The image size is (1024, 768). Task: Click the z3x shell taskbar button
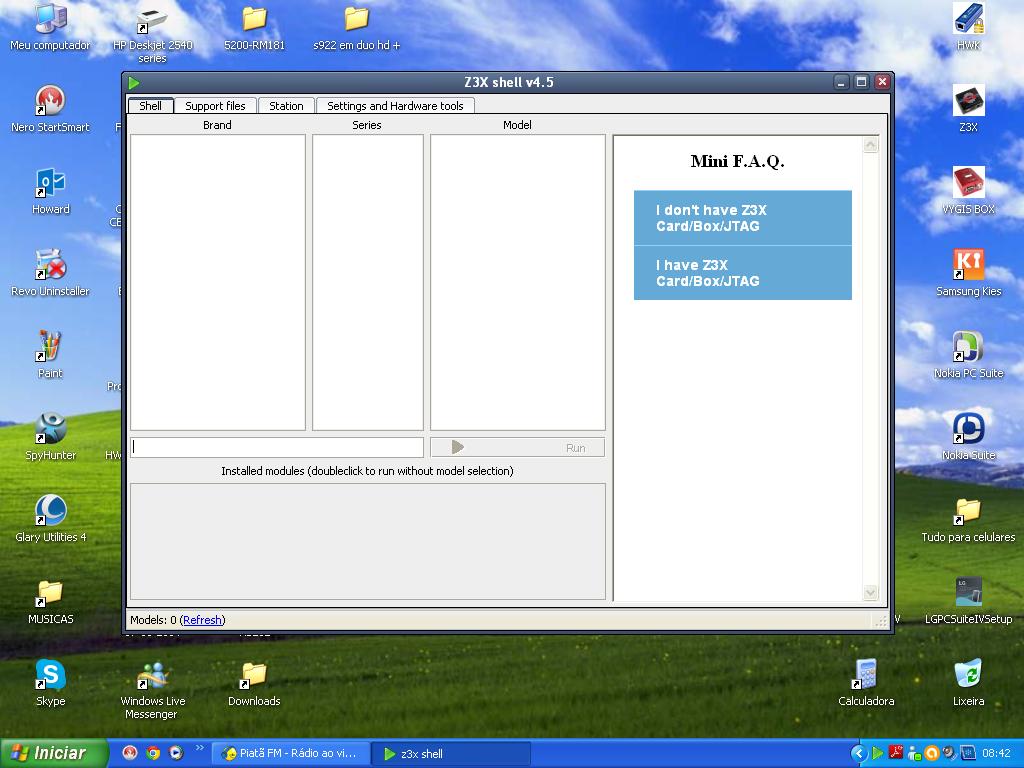(451, 754)
